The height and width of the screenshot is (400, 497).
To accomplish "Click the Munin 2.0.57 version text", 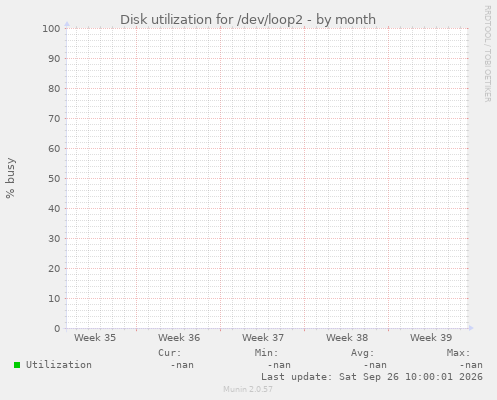I will 248,389.
